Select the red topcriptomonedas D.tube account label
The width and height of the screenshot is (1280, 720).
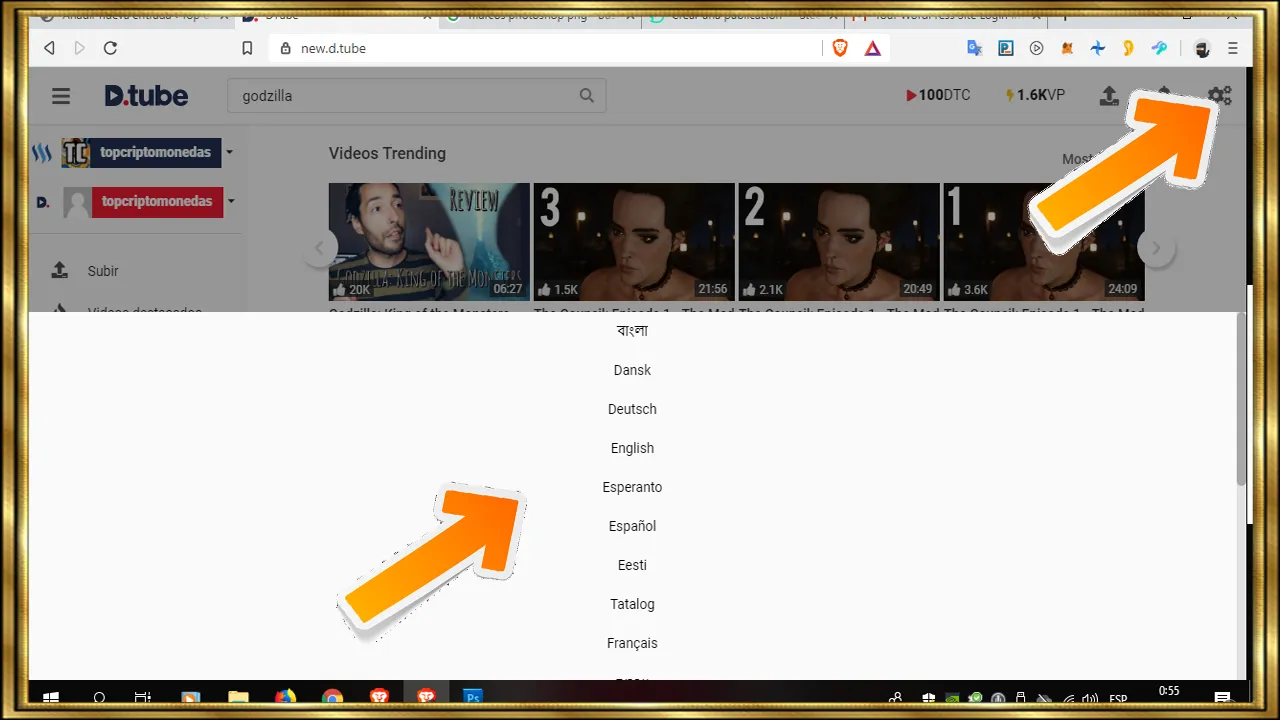(157, 201)
